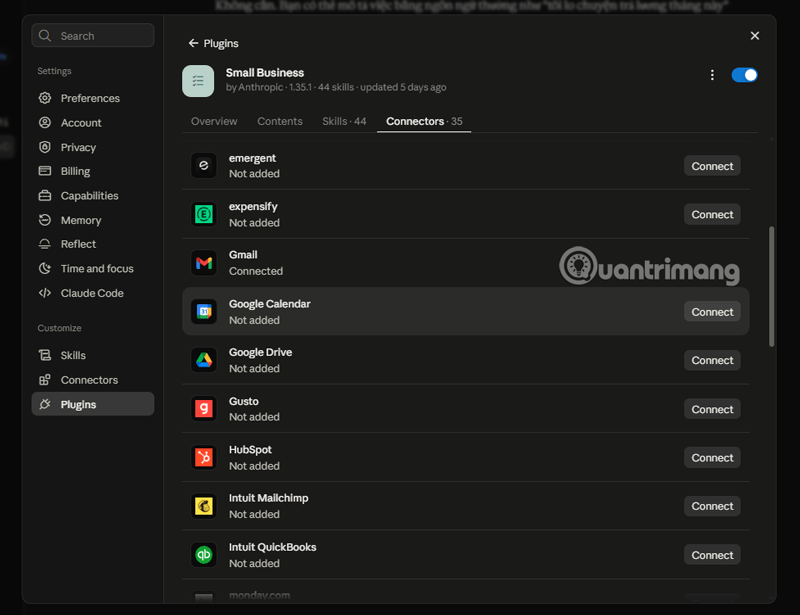The image size is (800, 615).
Task: Click the Intuit QuickBooks name text
Action: tap(272, 547)
